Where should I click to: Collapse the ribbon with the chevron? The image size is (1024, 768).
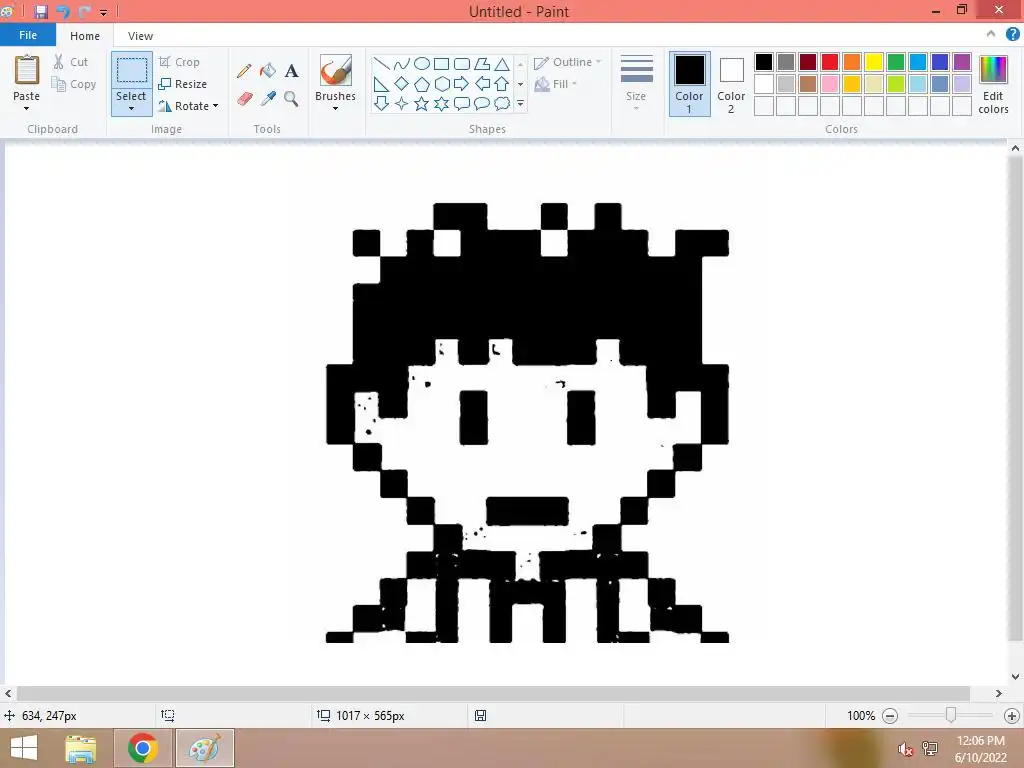tap(991, 34)
